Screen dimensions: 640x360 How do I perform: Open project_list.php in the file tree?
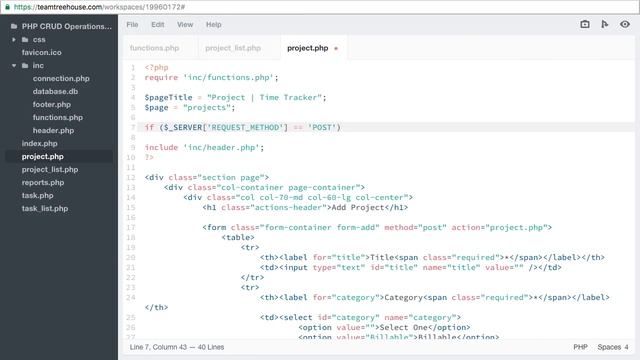pyautogui.click(x=50, y=169)
